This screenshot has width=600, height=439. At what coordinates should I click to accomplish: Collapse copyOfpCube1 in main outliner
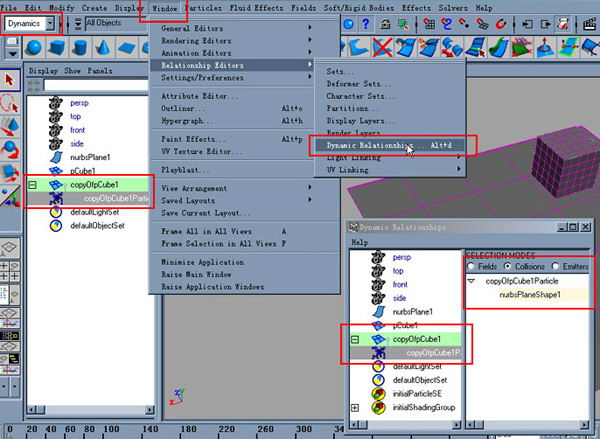tap(33, 185)
